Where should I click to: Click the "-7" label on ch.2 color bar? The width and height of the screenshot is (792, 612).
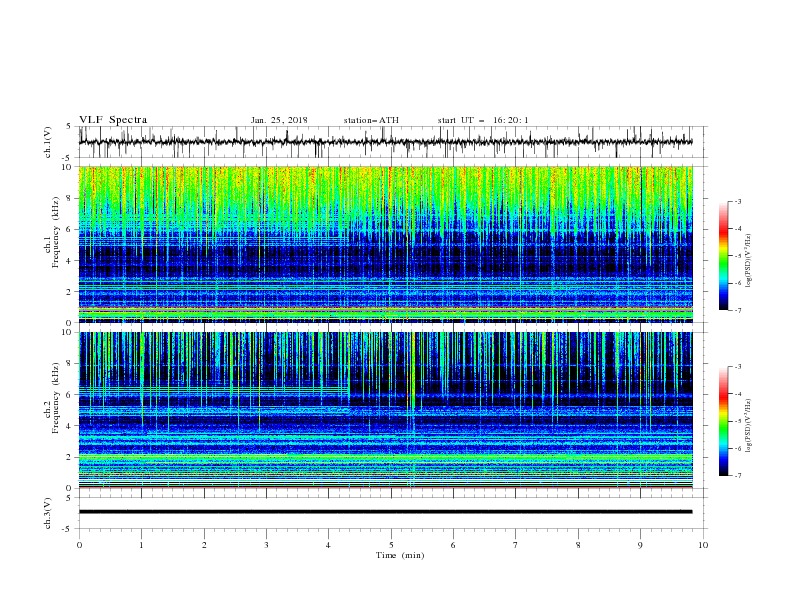click(x=738, y=476)
